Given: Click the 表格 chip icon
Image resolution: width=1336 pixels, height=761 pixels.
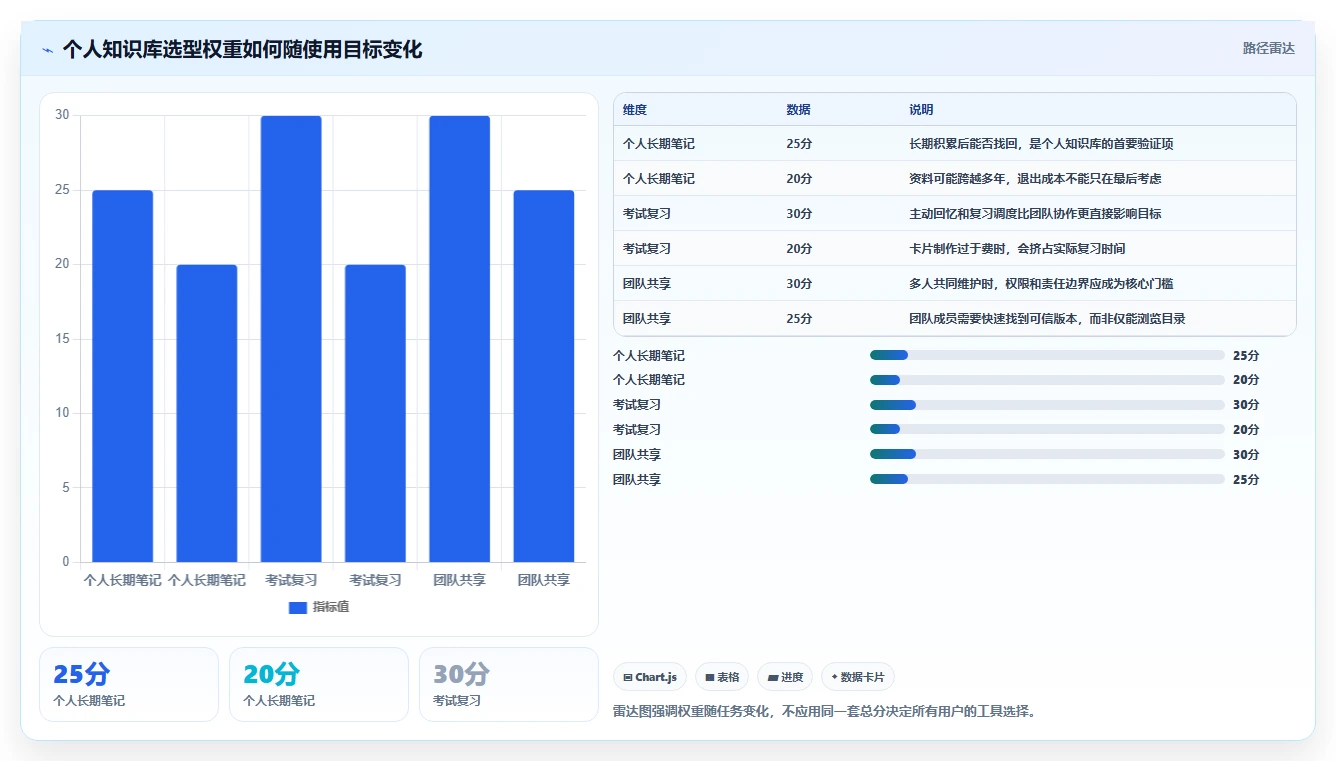Looking at the screenshot, I should [x=710, y=677].
